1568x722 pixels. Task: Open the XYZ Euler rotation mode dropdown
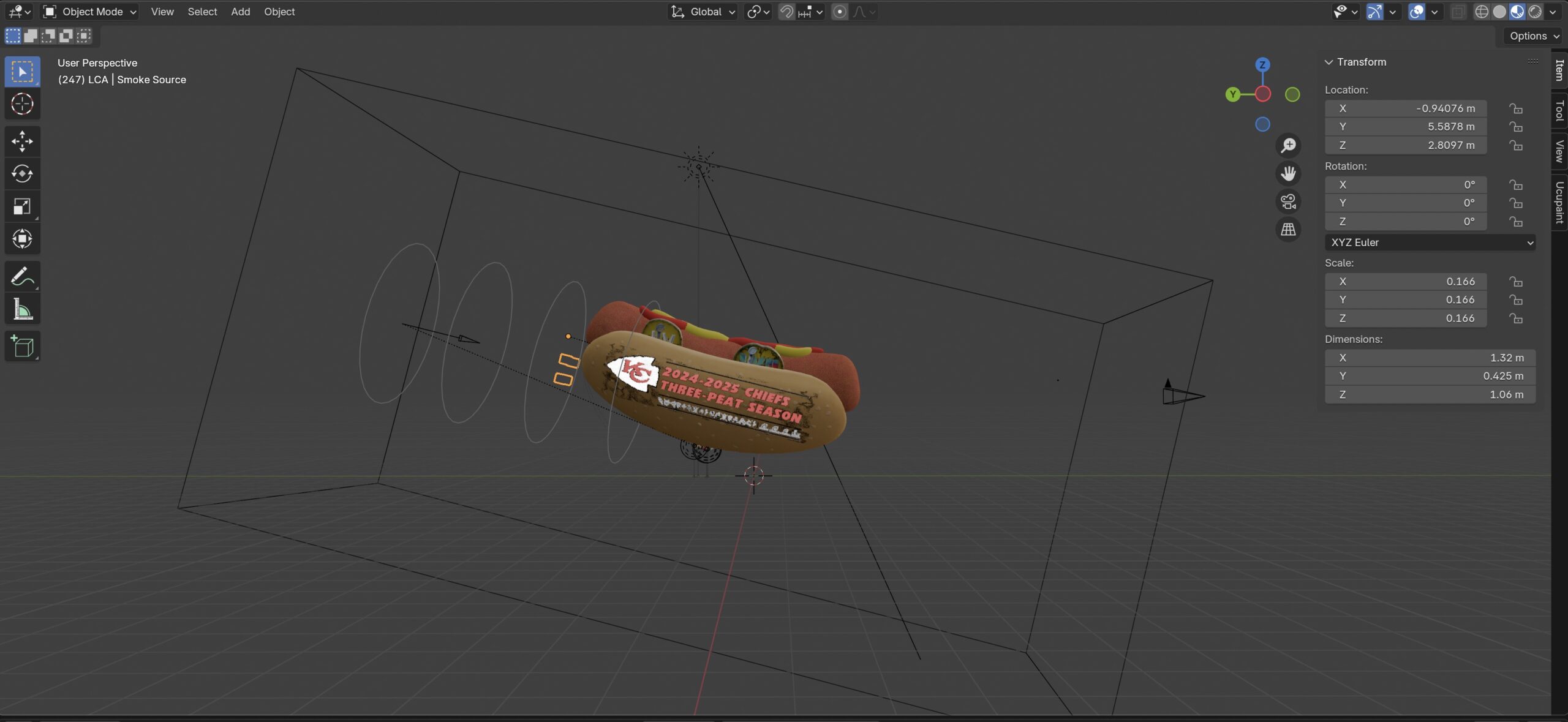point(1429,243)
